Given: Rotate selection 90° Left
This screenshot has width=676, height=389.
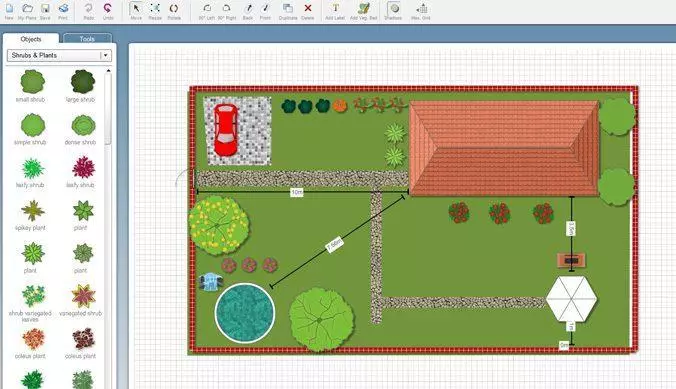Looking at the screenshot, I should 207,12.
